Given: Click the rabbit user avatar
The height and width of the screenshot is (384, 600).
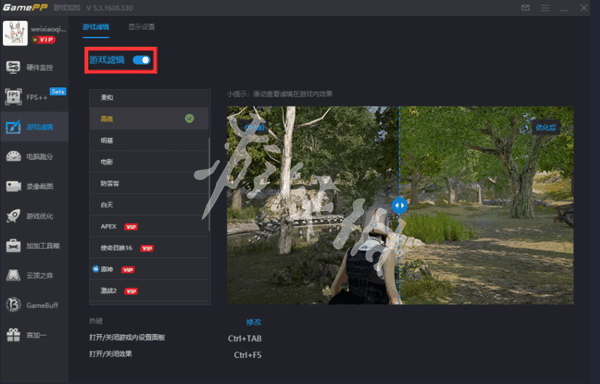Looking at the screenshot, I should [x=15, y=33].
